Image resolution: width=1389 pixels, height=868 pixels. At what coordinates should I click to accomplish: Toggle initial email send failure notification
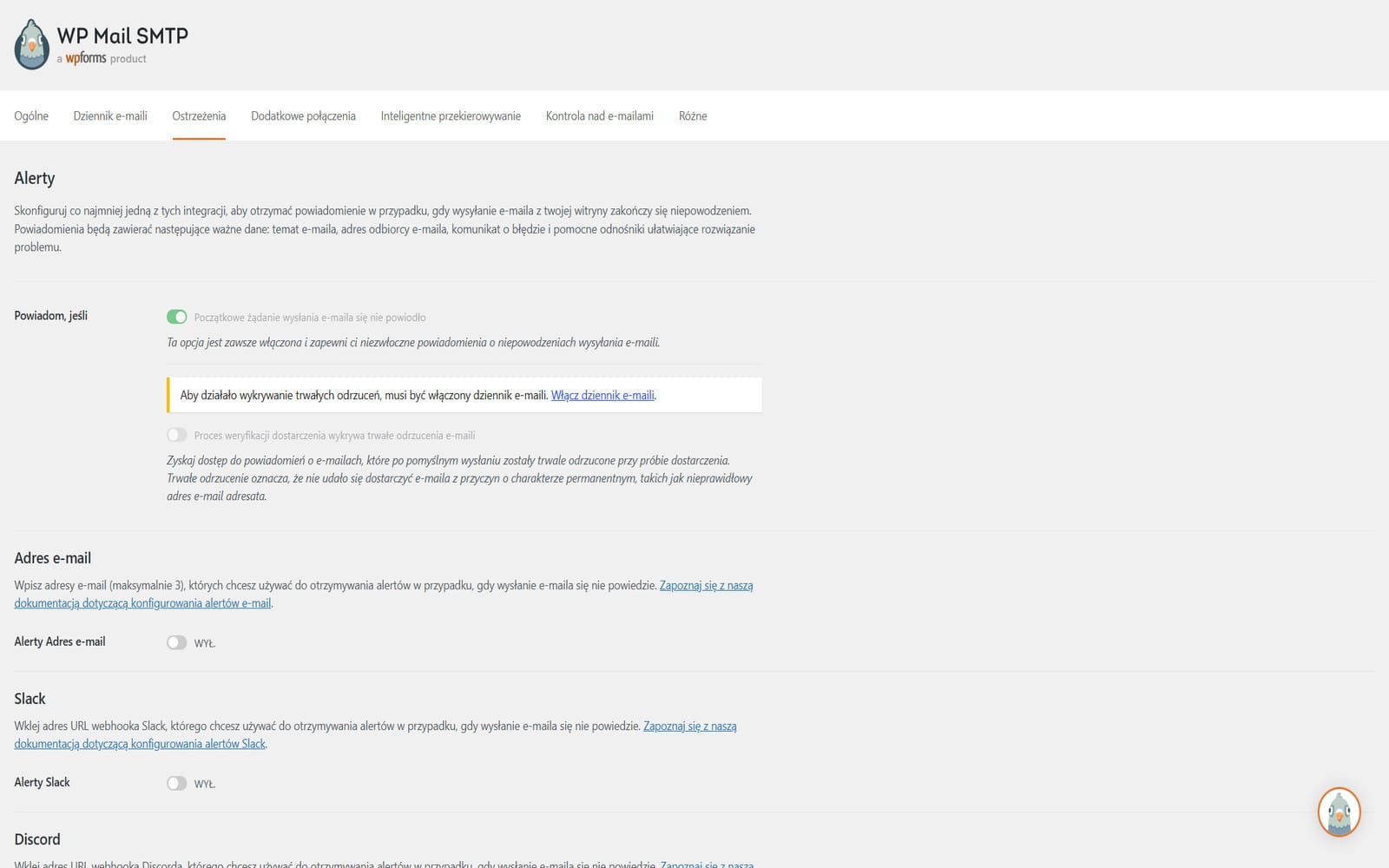[x=177, y=317]
